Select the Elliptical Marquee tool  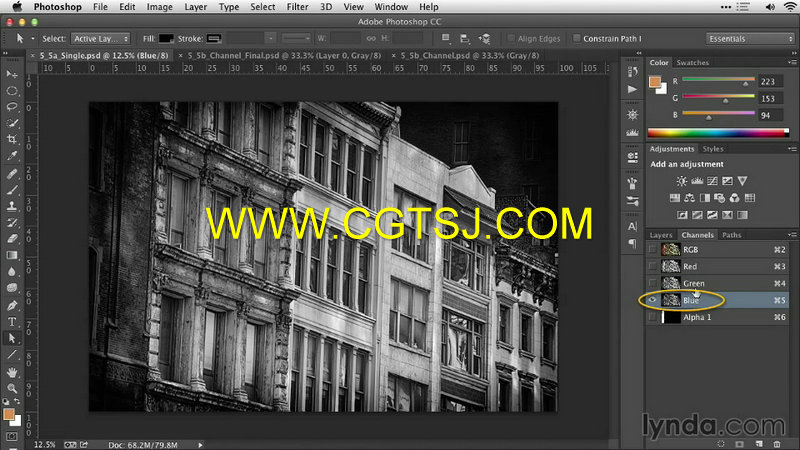coord(12,91)
